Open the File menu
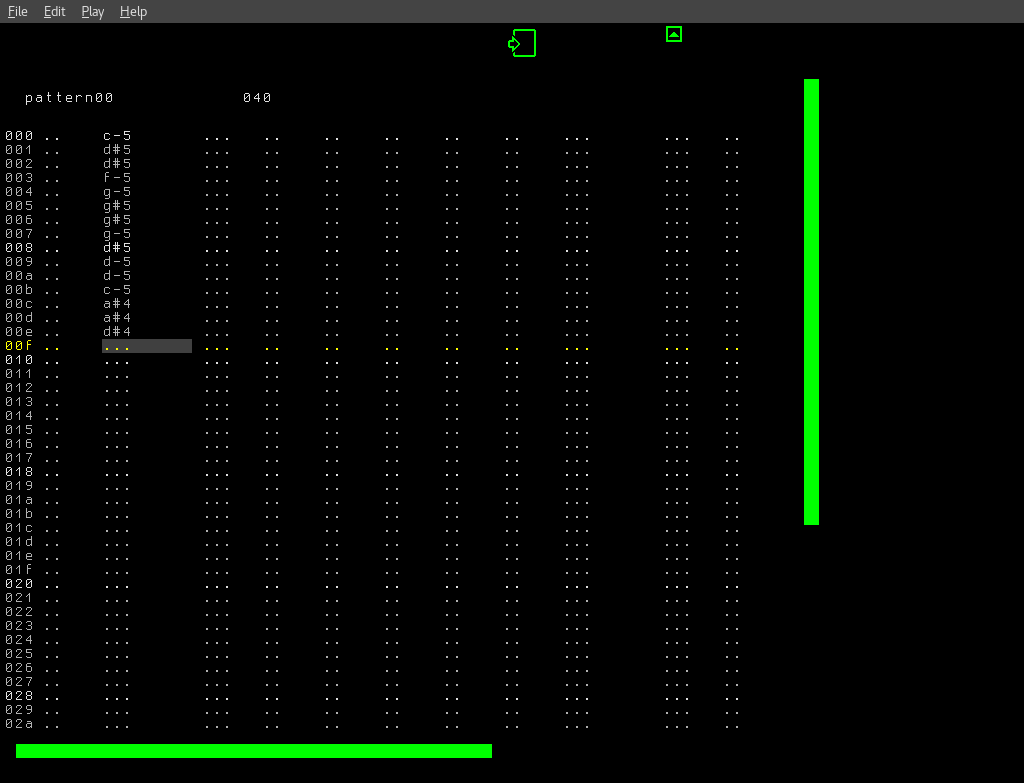1024x783 pixels. (17, 11)
